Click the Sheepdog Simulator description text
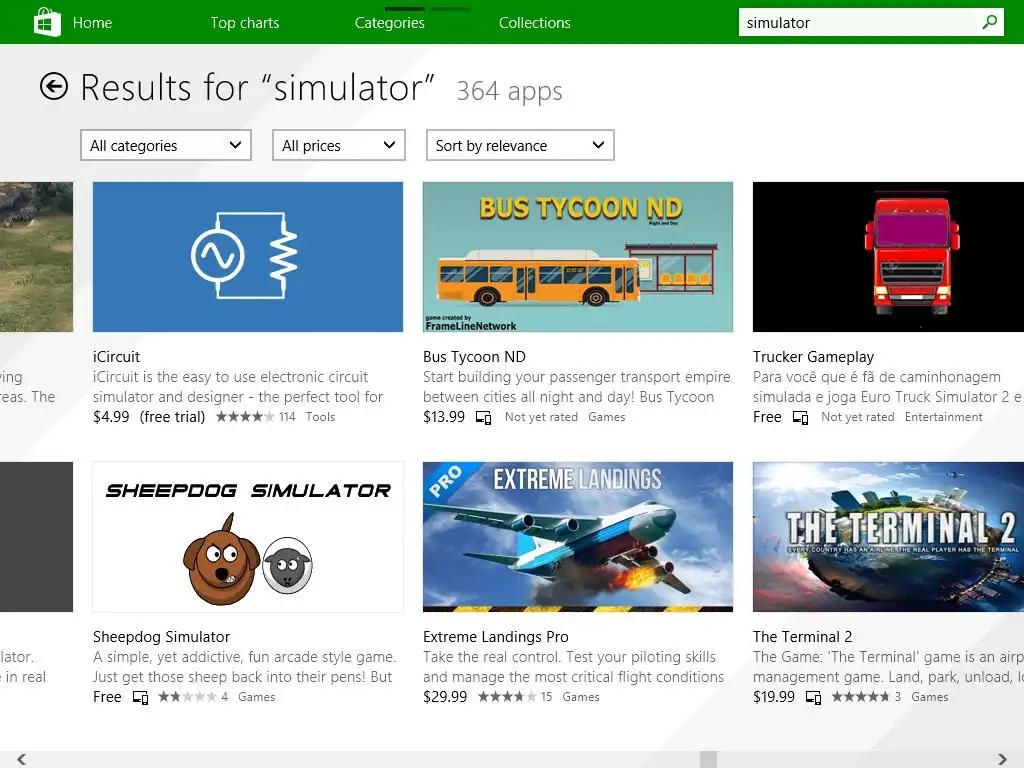 click(x=244, y=667)
